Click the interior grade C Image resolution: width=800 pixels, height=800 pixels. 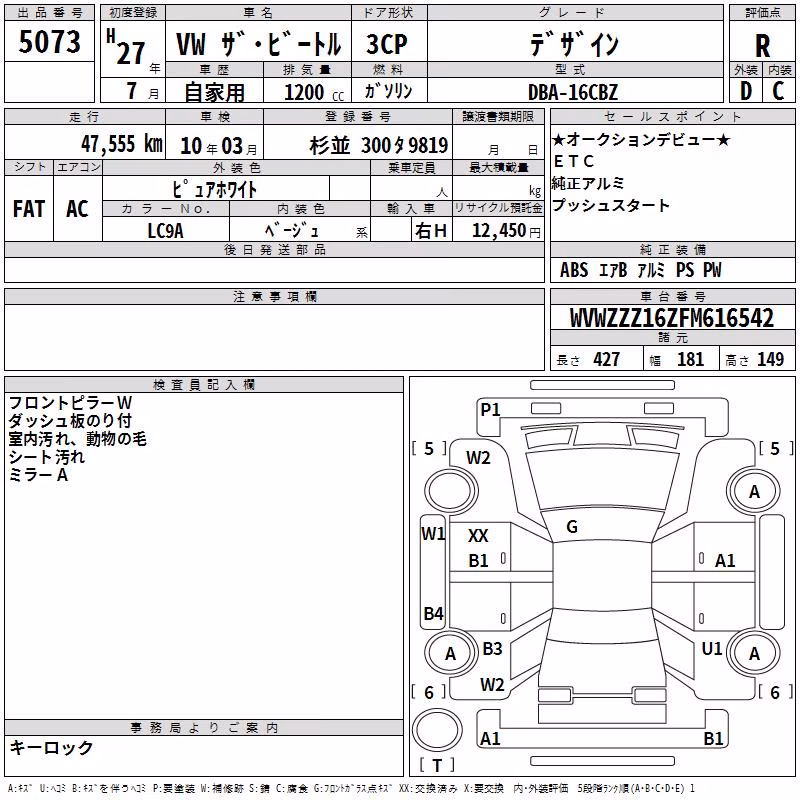pyautogui.click(x=778, y=91)
